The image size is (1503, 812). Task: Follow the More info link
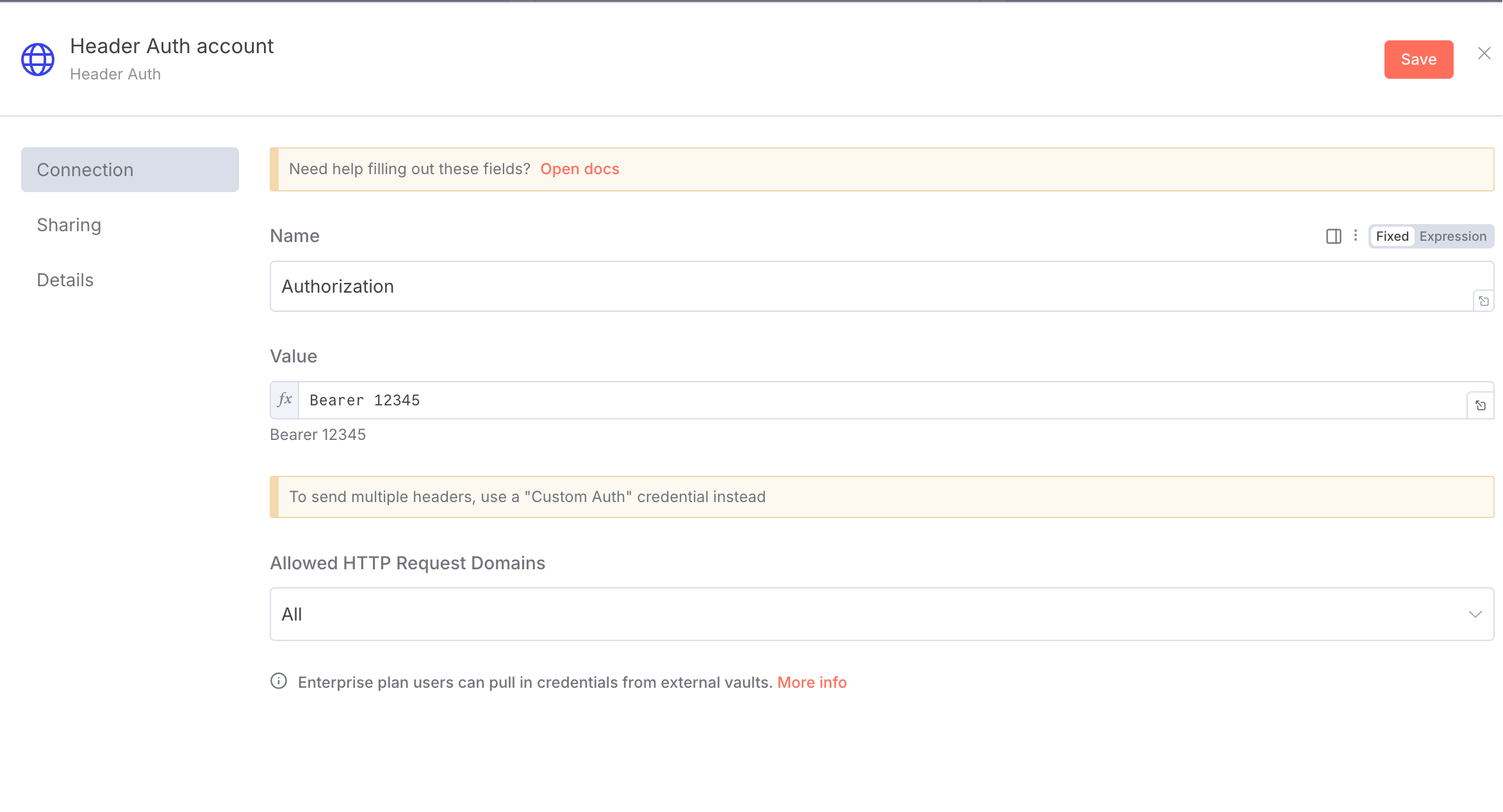click(812, 683)
